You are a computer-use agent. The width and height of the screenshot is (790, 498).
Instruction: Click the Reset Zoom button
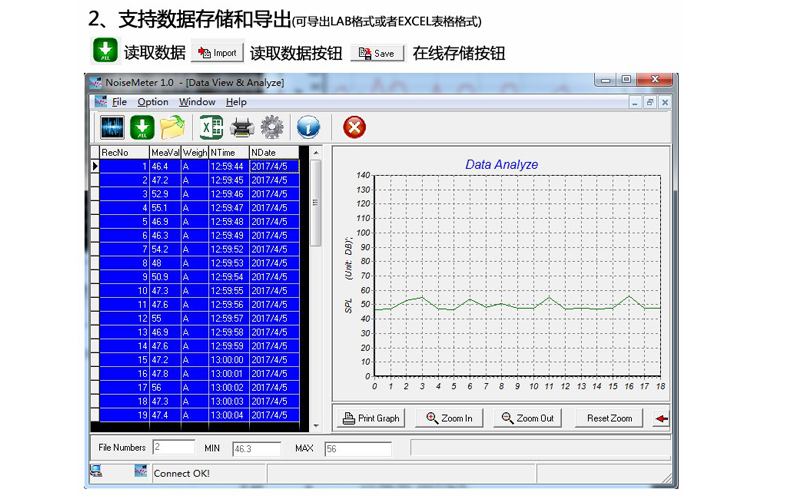pyautogui.click(x=609, y=418)
